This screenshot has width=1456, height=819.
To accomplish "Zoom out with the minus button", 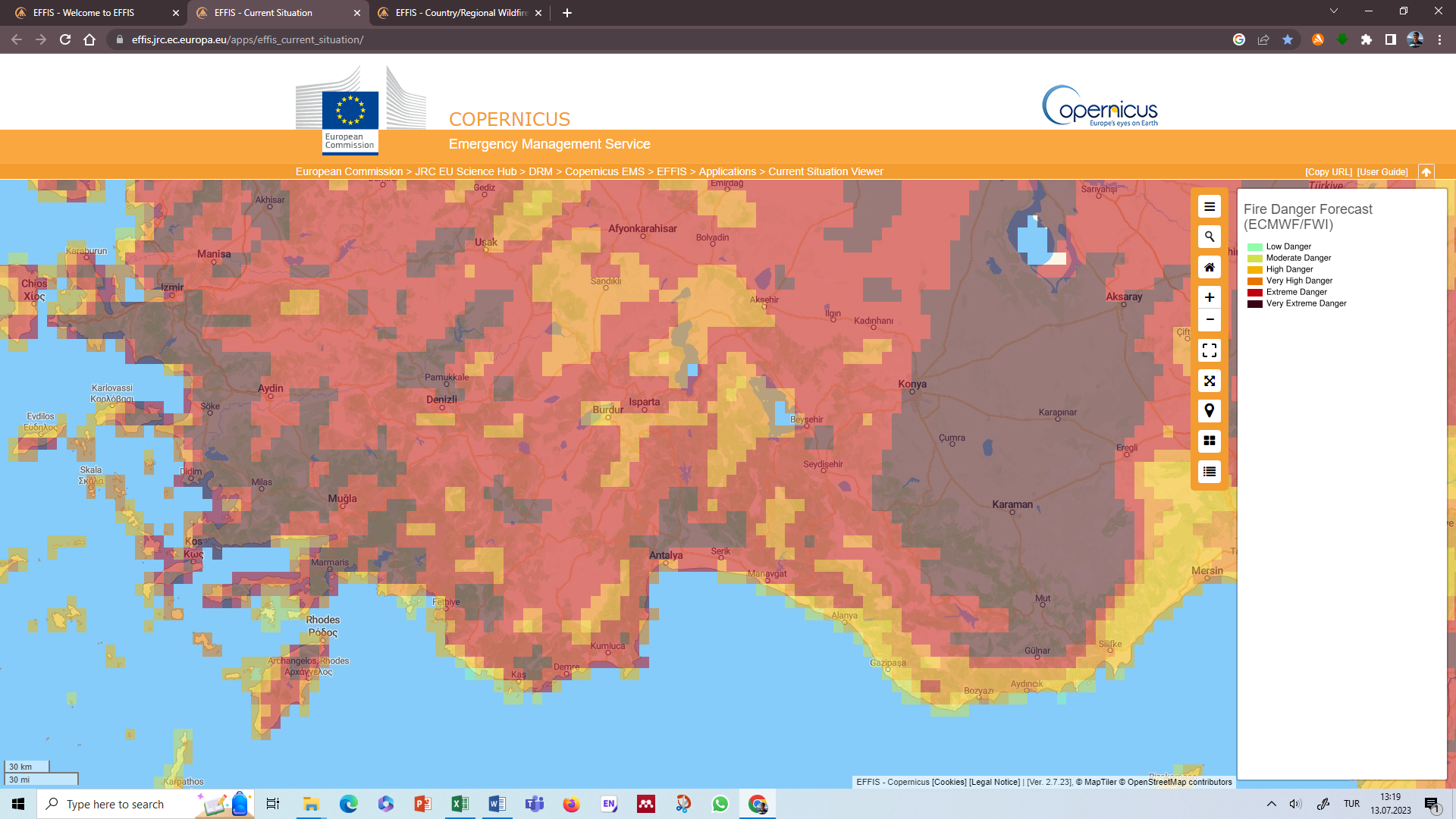I will click(1210, 319).
